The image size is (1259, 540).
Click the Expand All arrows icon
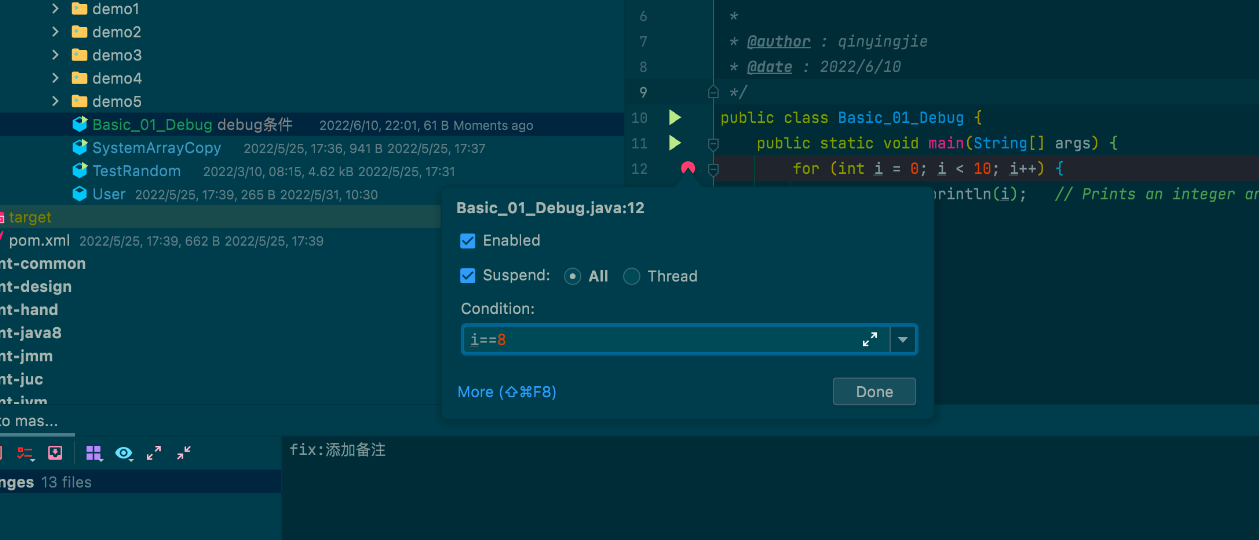[x=154, y=453]
